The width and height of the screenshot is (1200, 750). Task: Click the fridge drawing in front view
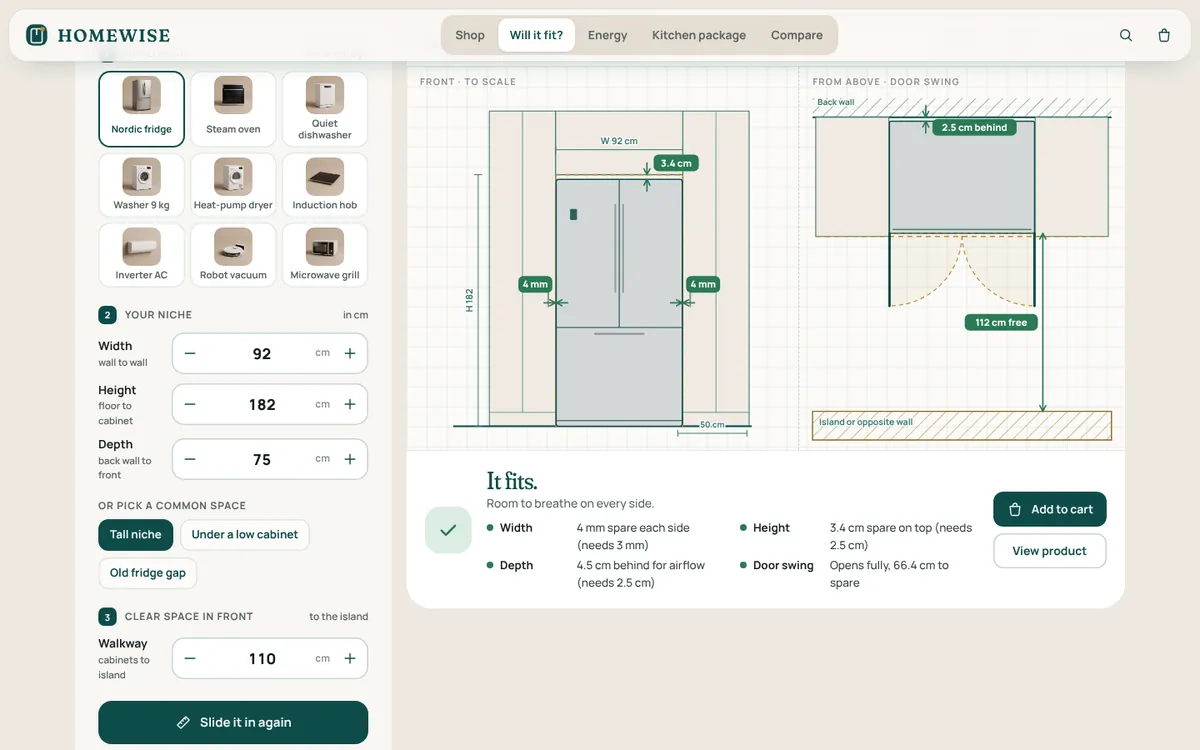point(619,302)
